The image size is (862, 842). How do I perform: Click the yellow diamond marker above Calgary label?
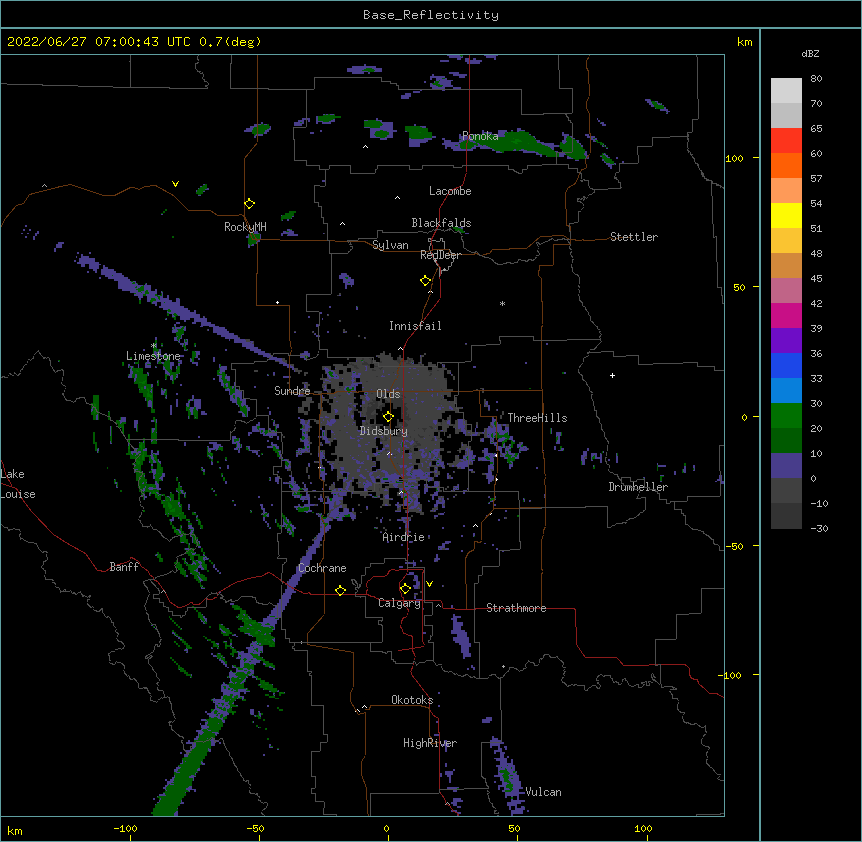click(x=405, y=589)
